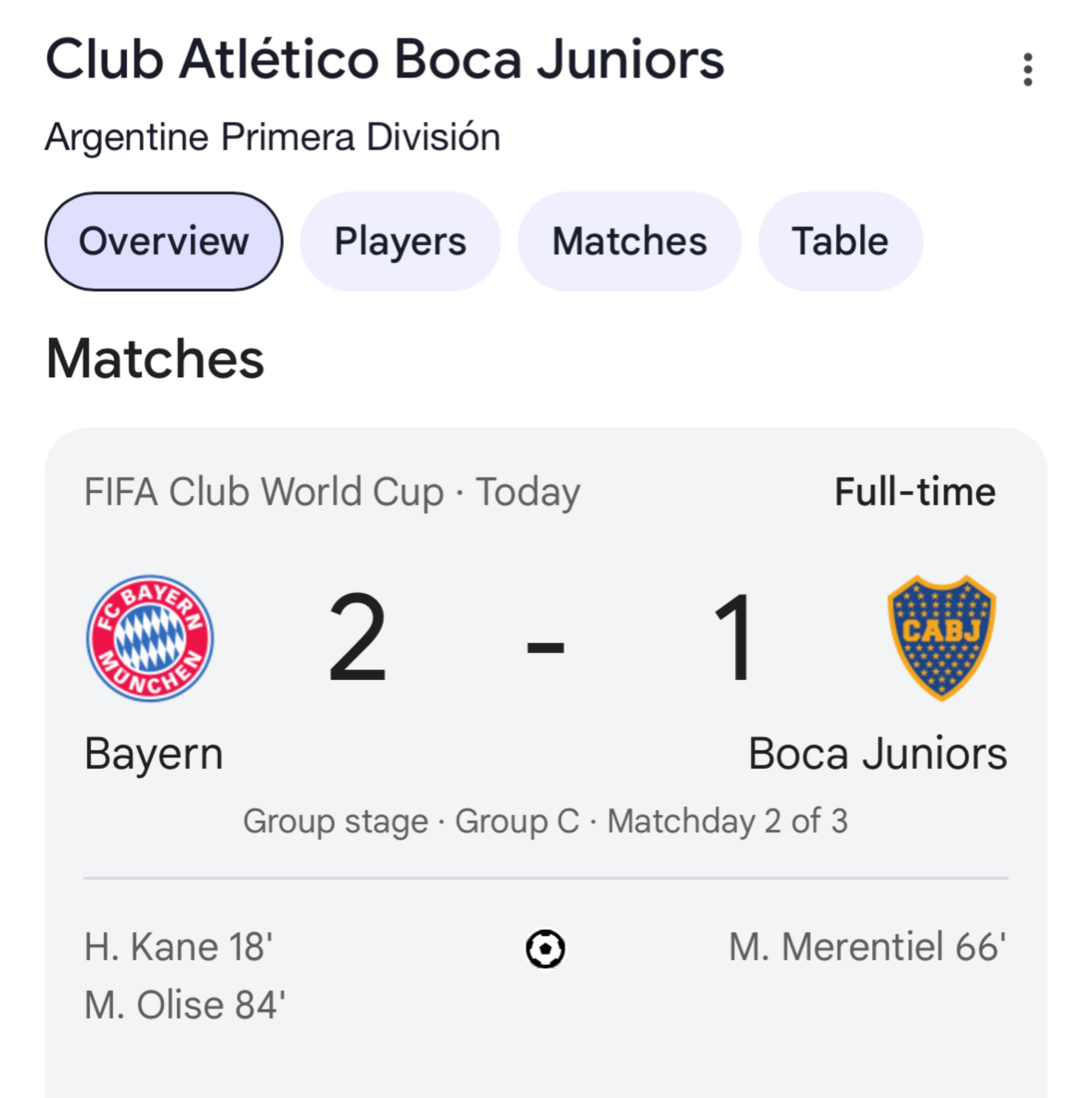The image size is (1092, 1098).
Task: Click M. Olise 84' goal entry
Action: pos(185,1005)
